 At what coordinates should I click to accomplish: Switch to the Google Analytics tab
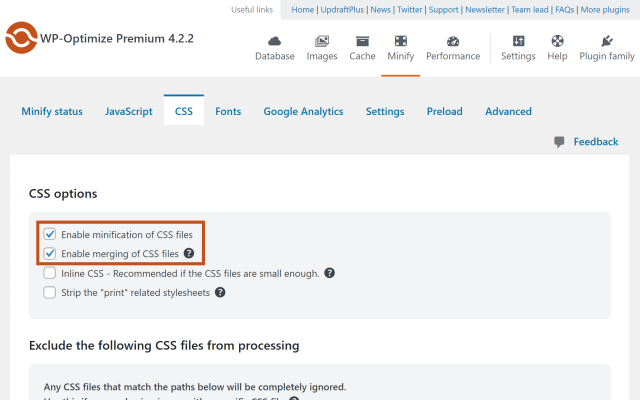pos(303,111)
